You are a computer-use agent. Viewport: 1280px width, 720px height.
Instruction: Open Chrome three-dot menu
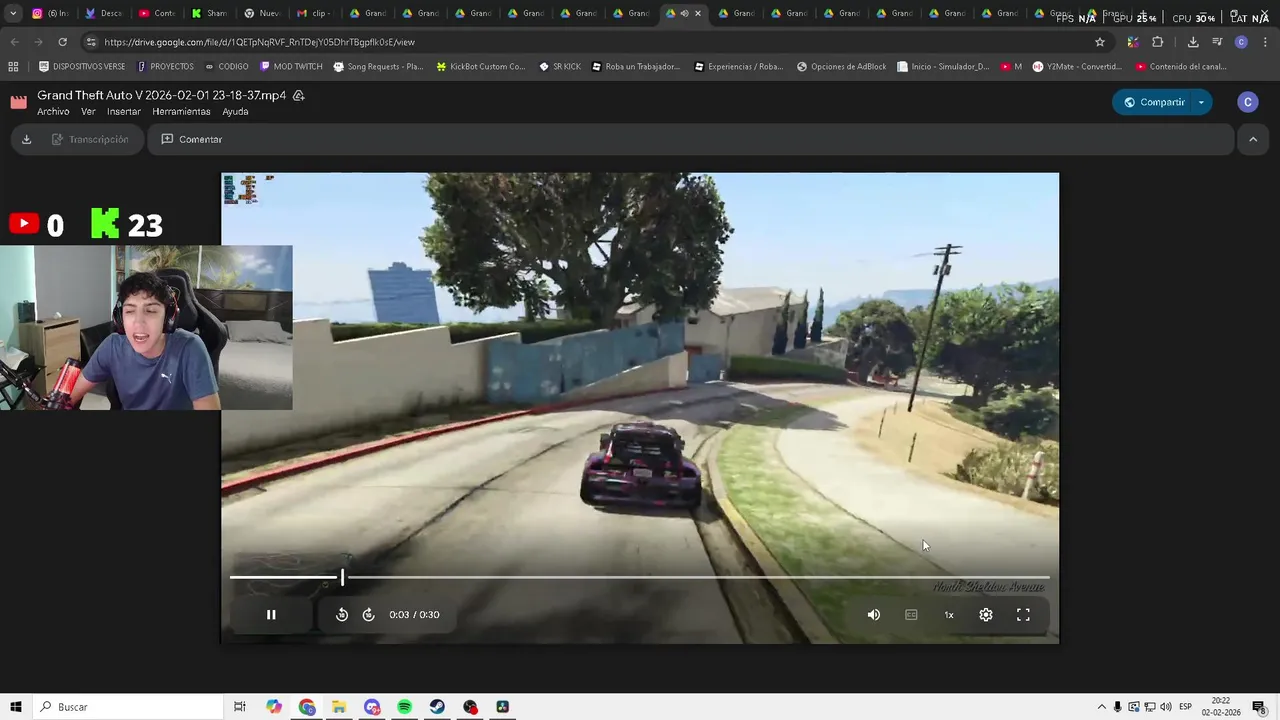point(1264,42)
